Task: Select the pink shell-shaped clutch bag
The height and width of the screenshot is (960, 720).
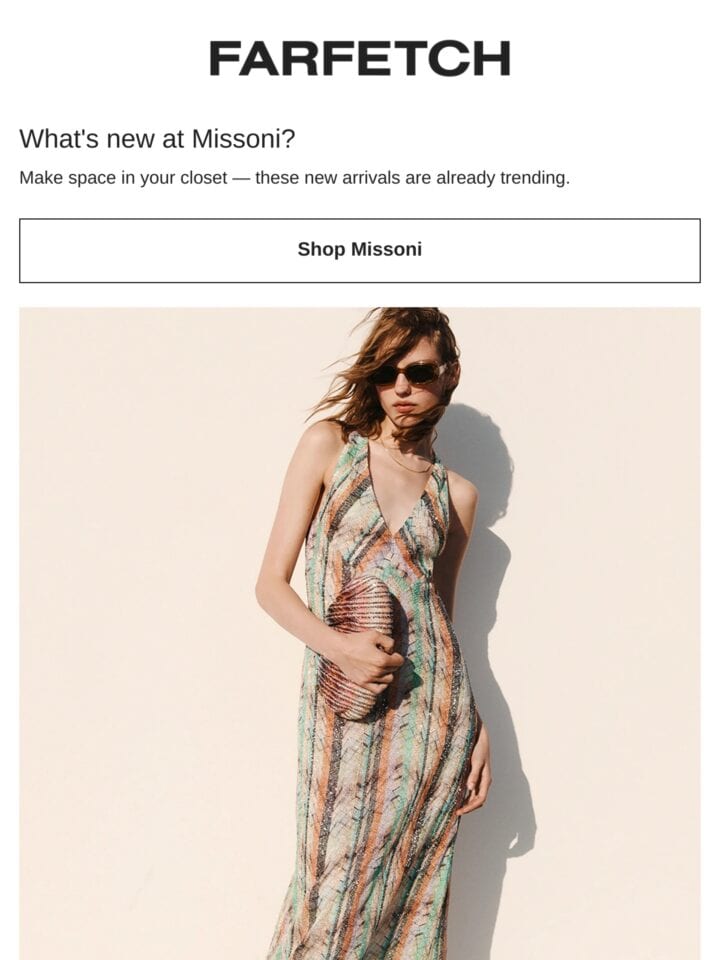Action: tap(362, 647)
